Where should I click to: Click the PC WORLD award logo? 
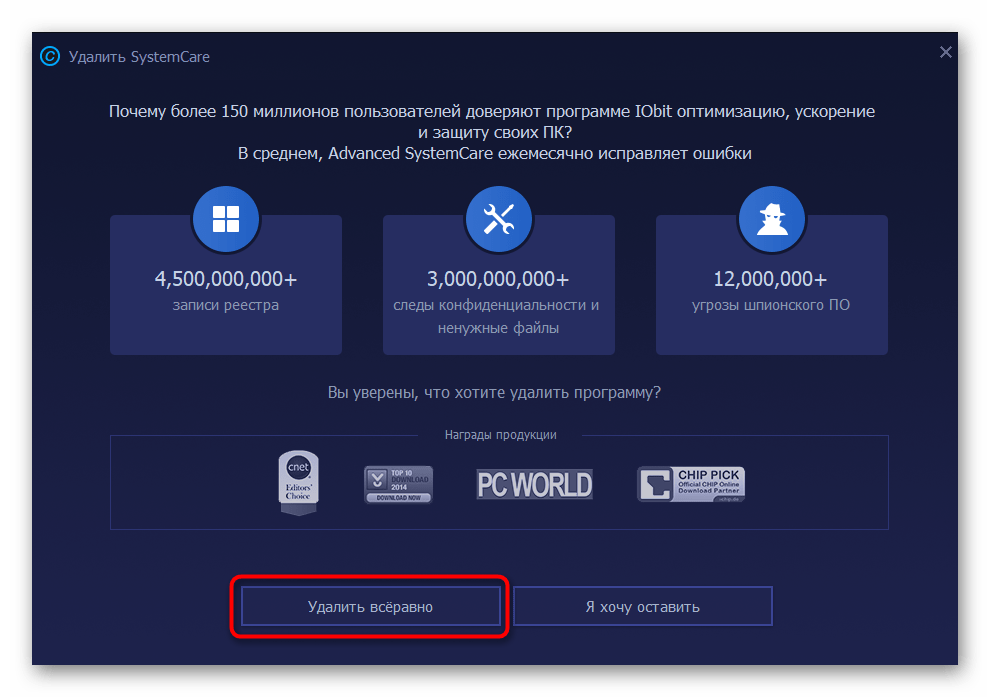click(534, 484)
